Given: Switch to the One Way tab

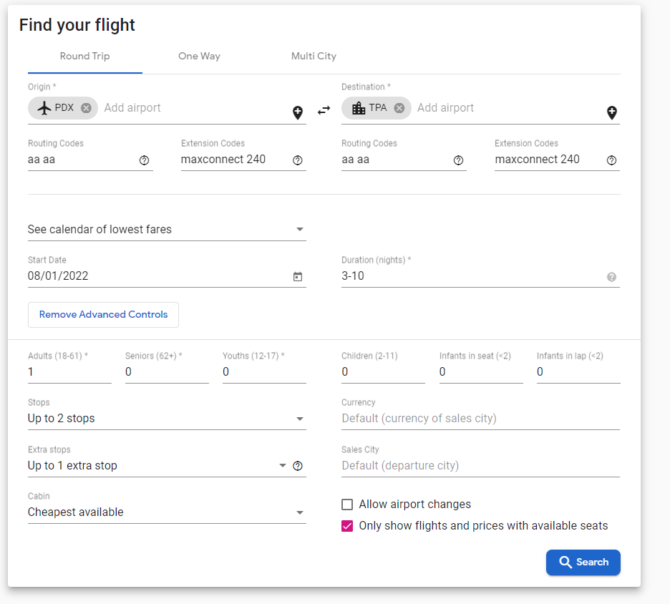Looking at the screenshot, I should (199, 56).
